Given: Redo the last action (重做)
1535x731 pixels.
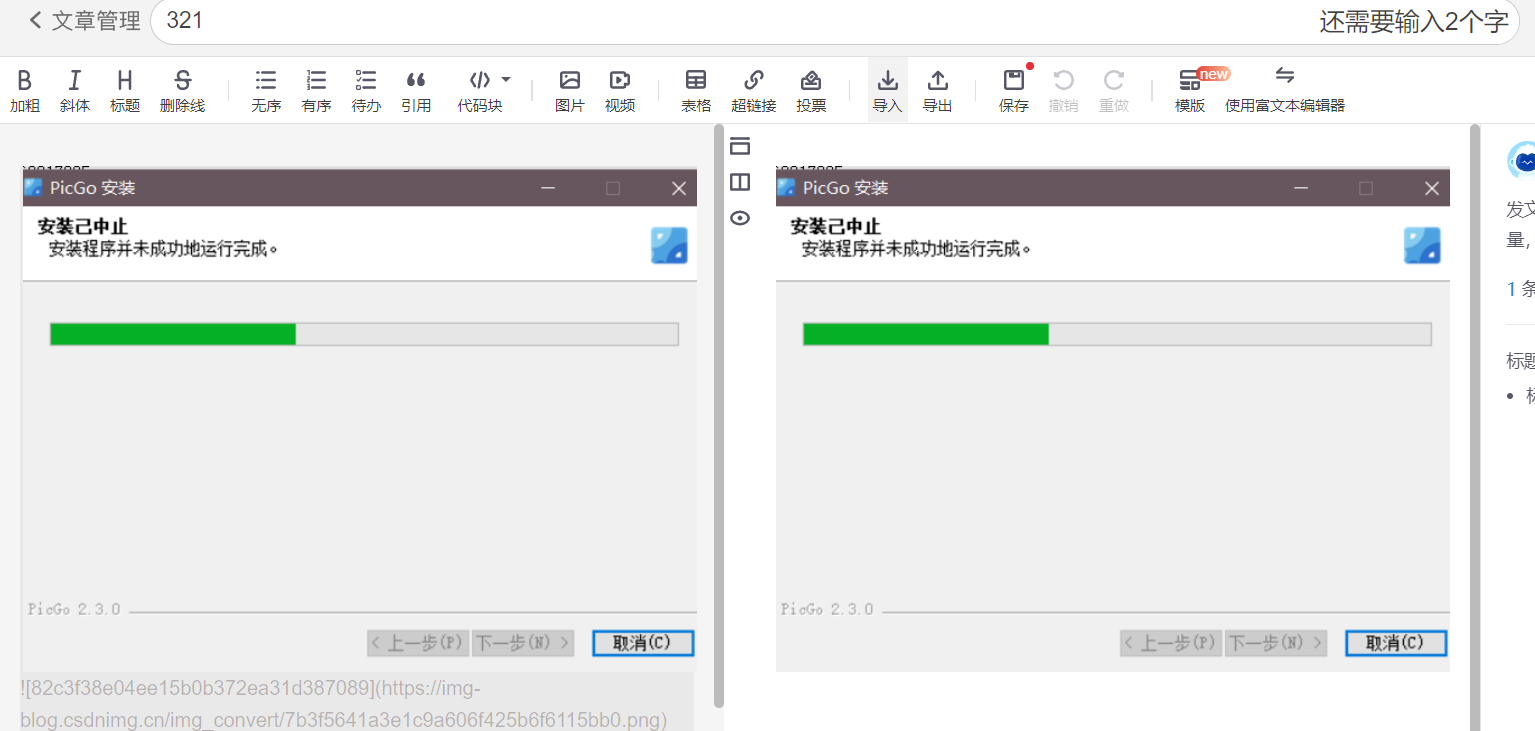Looking at the screenshot, I should (1114, 91).
